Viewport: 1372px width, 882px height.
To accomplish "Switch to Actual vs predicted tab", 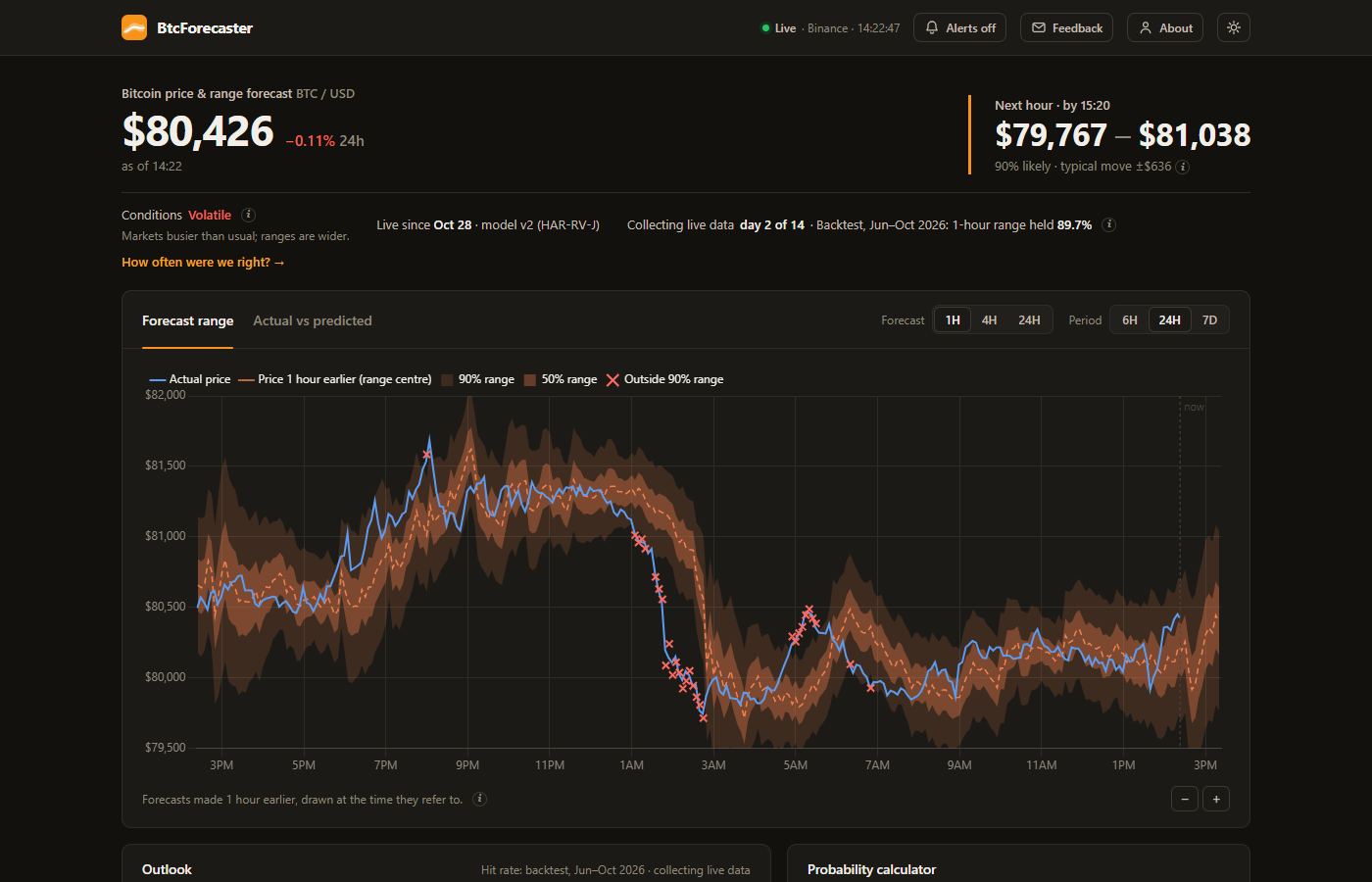I will pos(313,320).
